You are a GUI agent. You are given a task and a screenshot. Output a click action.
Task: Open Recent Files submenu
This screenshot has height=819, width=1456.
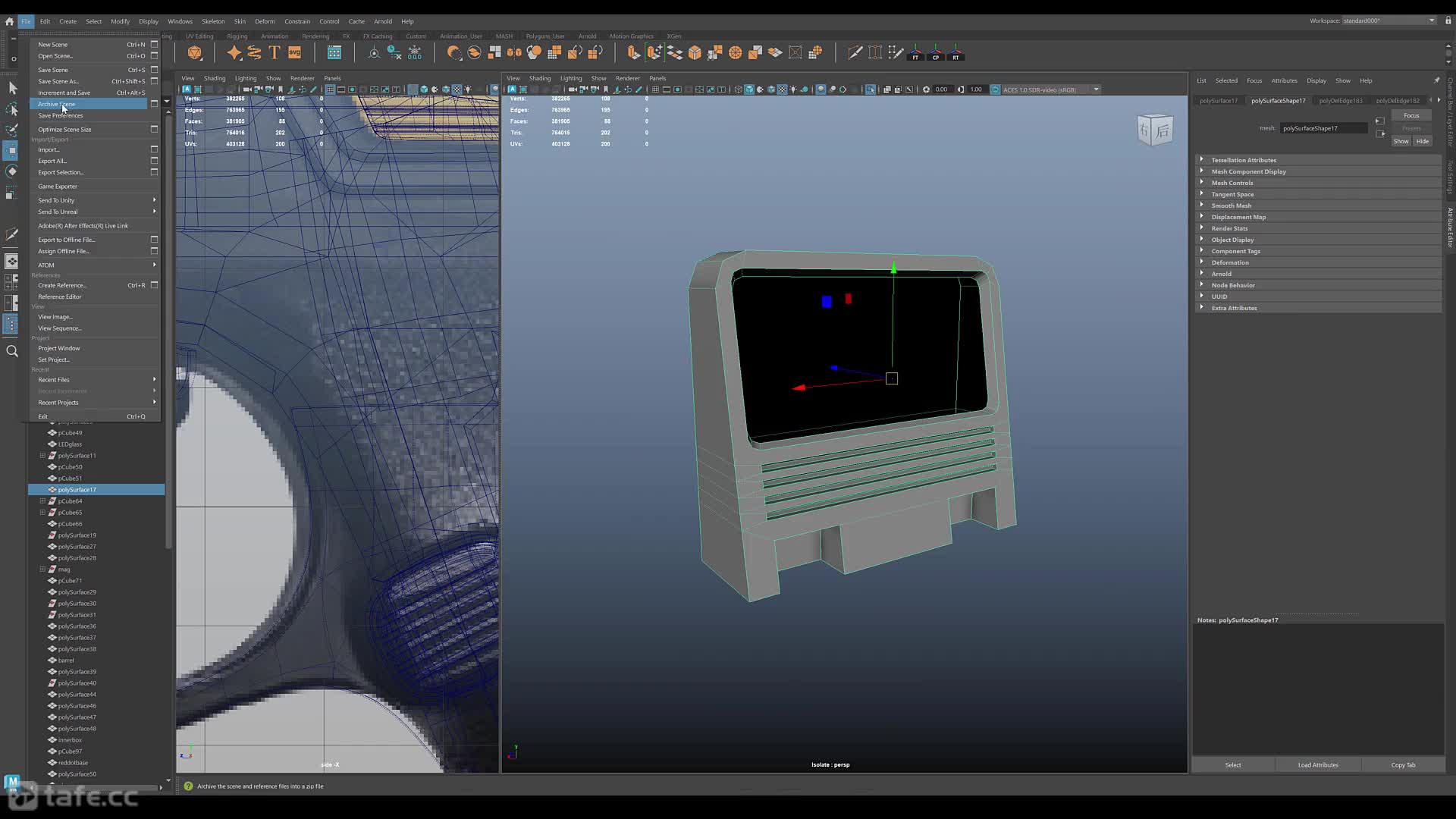tap(95, 380)
